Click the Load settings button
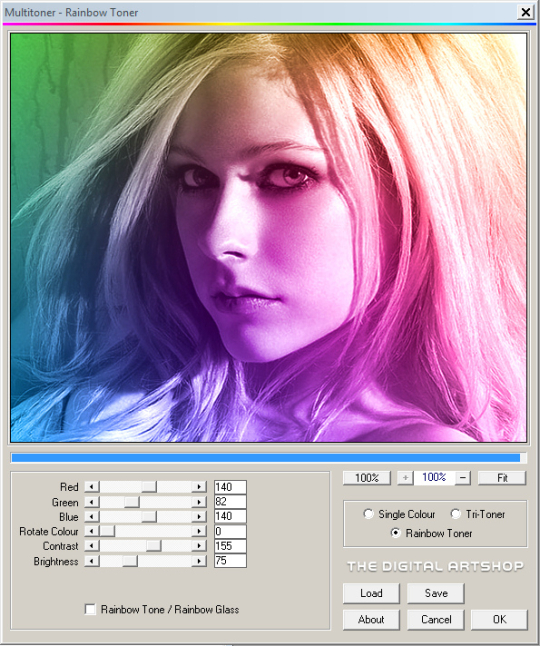Screen dimensions: 540x646 pyautogui.click(x=371, y=593)
